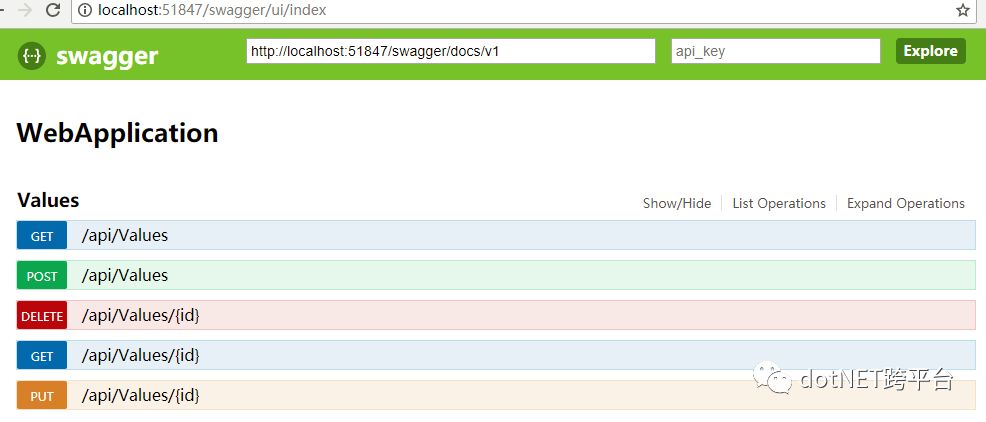Click the browser reload icon
This screenshot has height=422, width=986.
53,10
